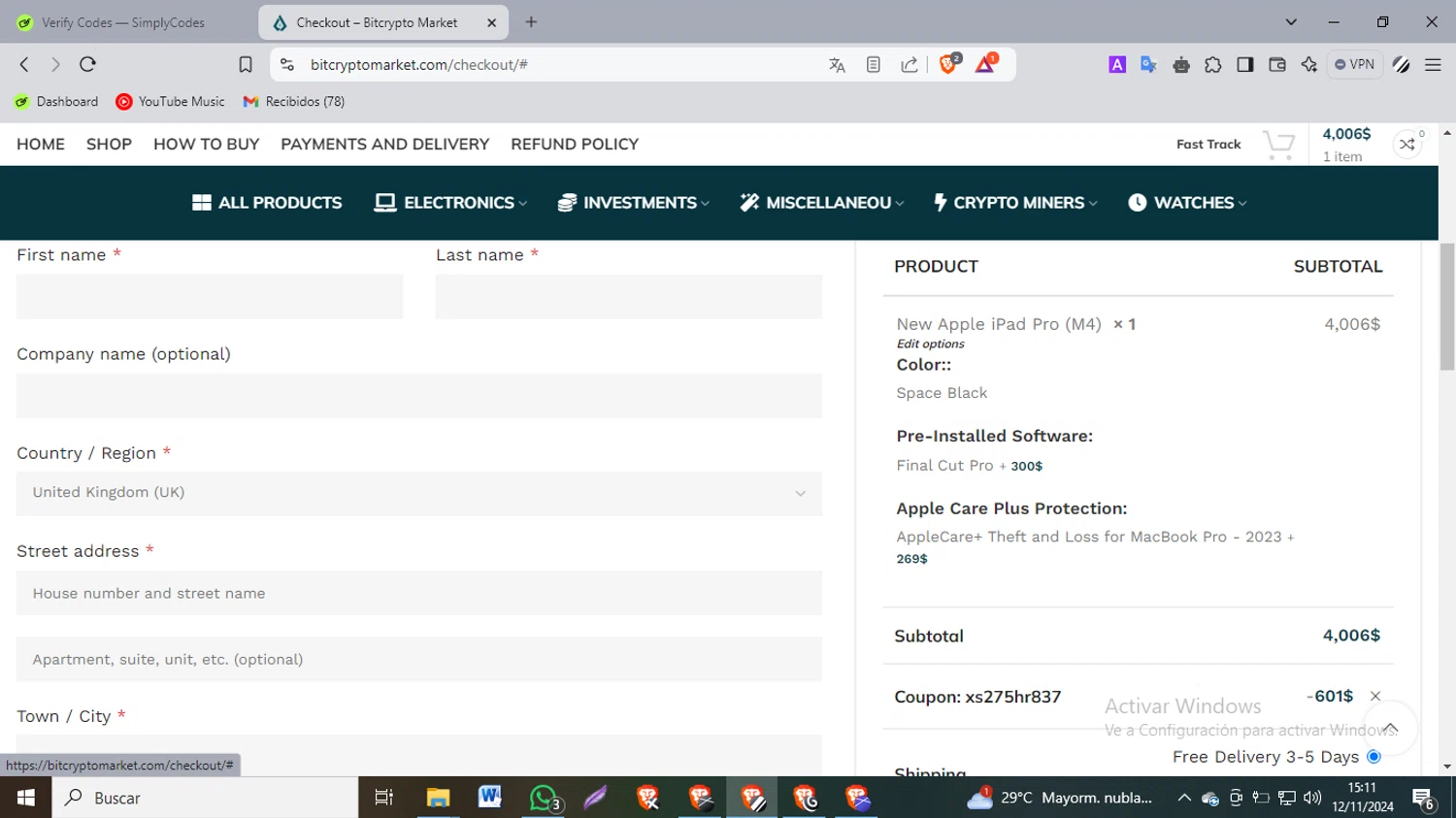Remove coupon xs275hr837 with the X
Viewport: 1456px width, 818px height.
1375,696
